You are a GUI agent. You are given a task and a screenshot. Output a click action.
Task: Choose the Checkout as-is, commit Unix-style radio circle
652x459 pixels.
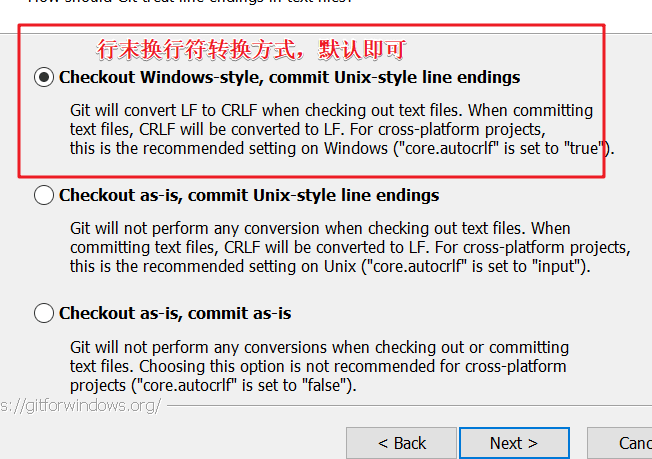point(44,195)
